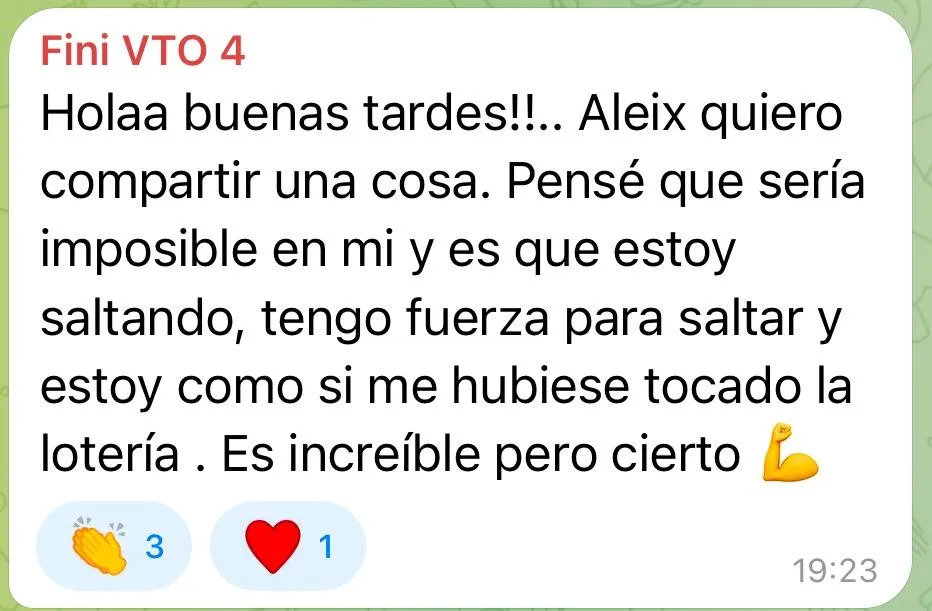The height and width of the screenshot is (611, 932).
Task: Click the word lotería in the message
Action: coord(110,453)
